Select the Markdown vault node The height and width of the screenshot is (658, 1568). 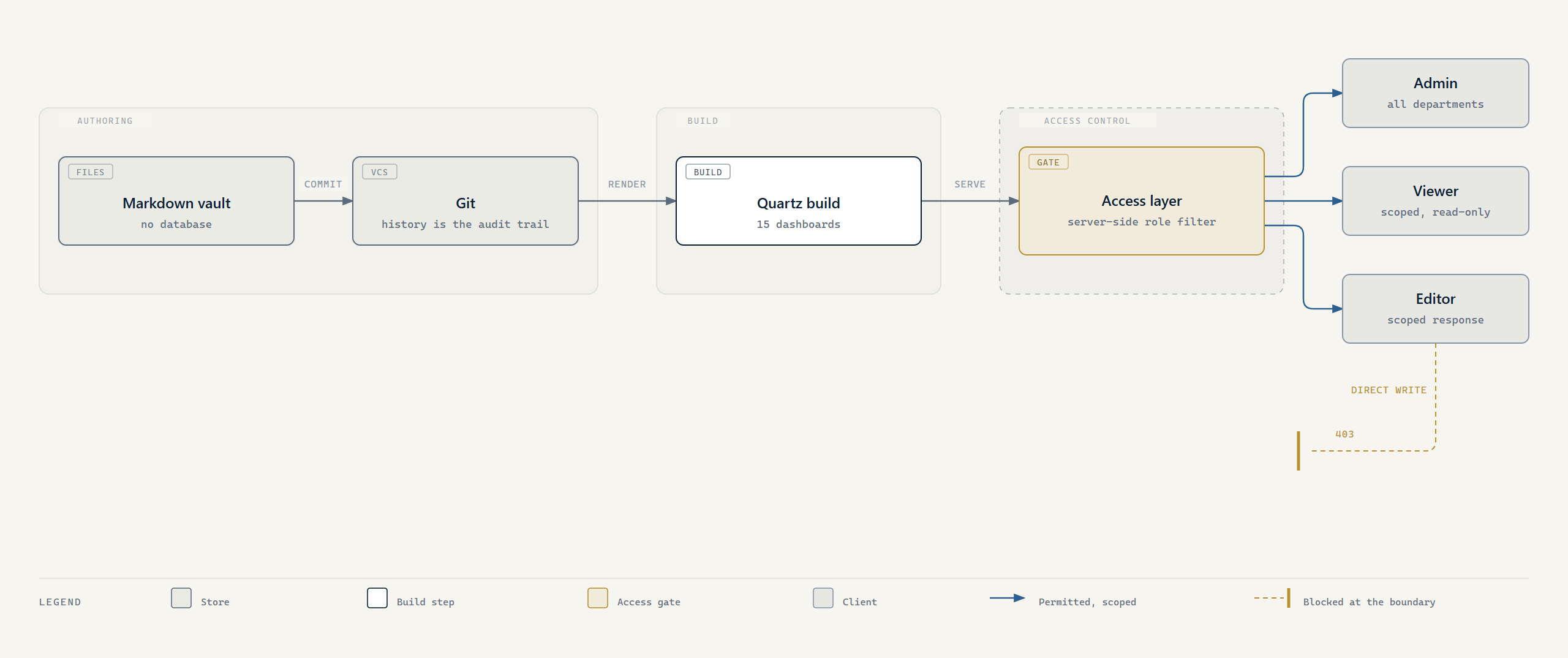[176, 201]
